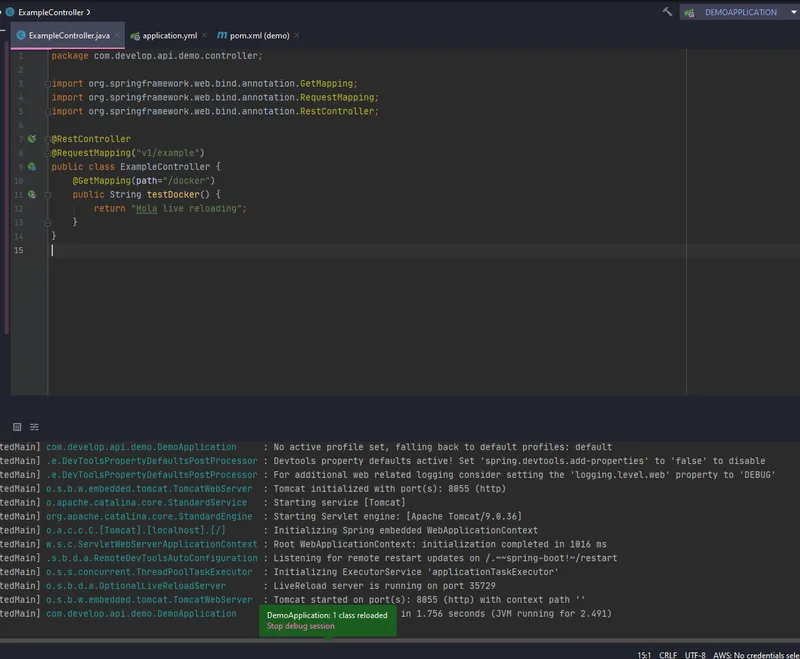800x659 pixels.
Task: Click the Spring bean gutter icon on line 7
Action: tap(32, 139)
